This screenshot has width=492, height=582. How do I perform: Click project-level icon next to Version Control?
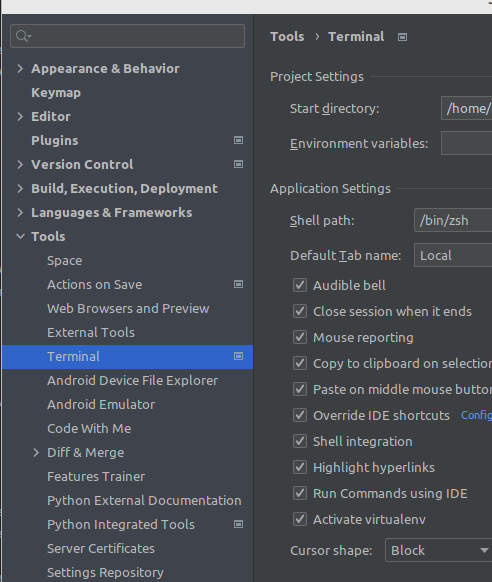[x=238, y=164]
